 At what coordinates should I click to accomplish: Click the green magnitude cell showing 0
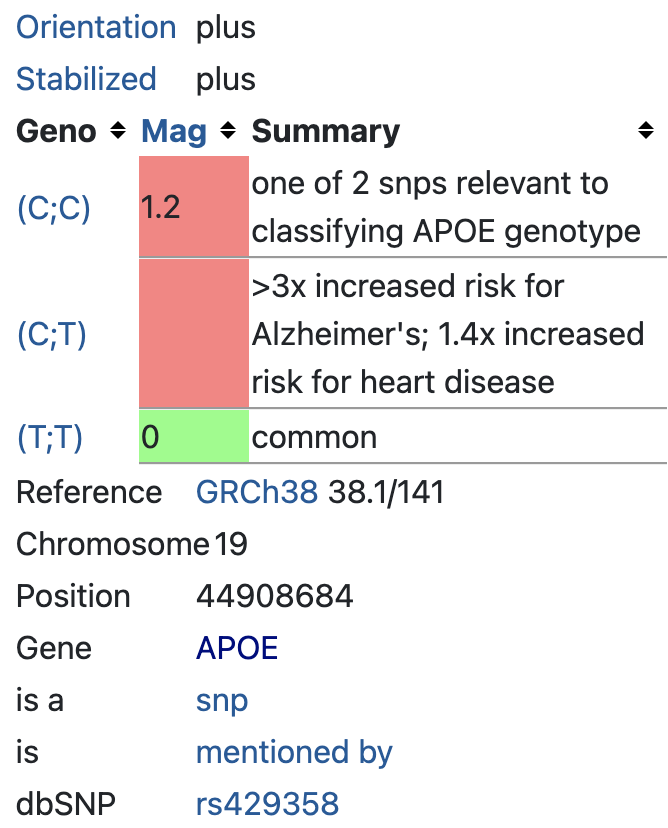193,437
